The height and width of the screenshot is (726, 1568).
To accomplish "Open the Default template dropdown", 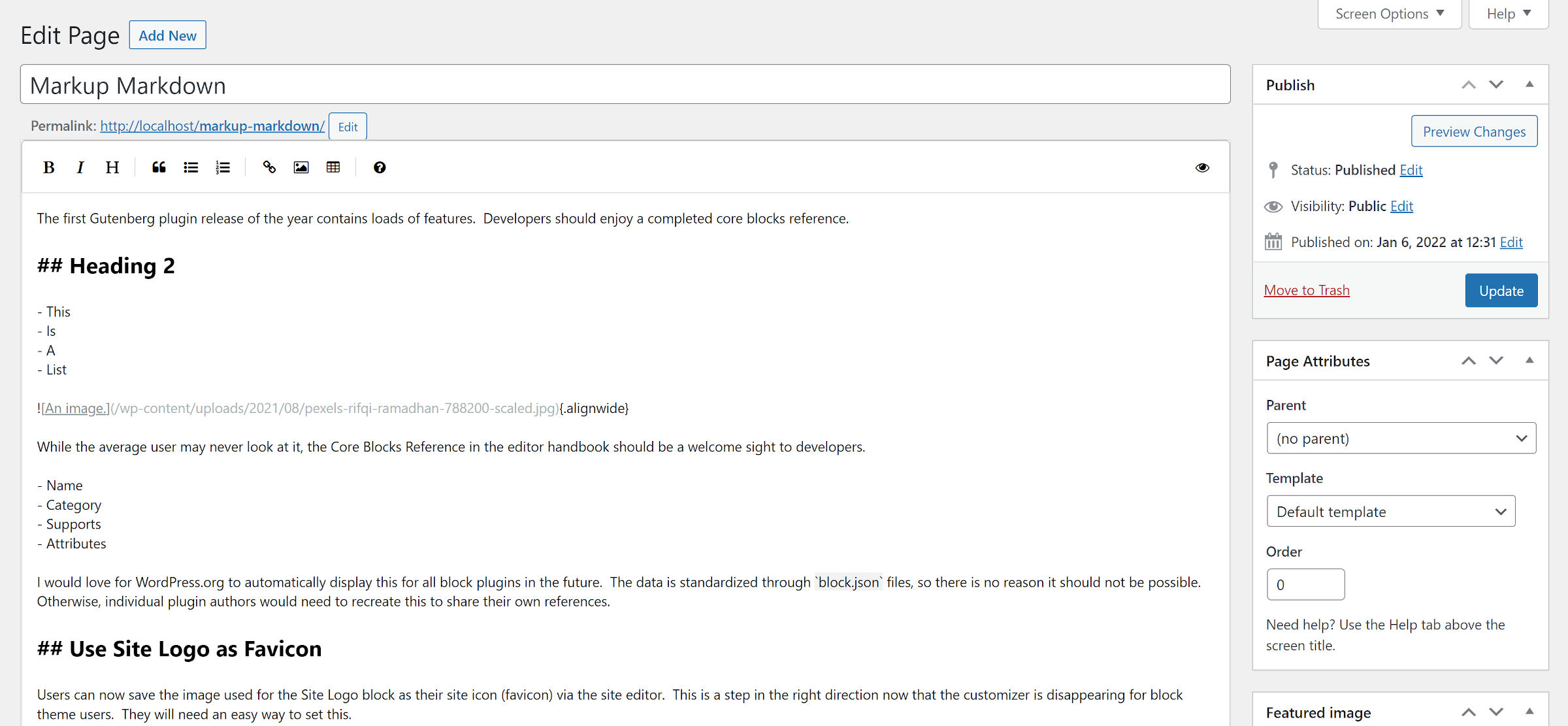I will click(x=1390, y=511).
